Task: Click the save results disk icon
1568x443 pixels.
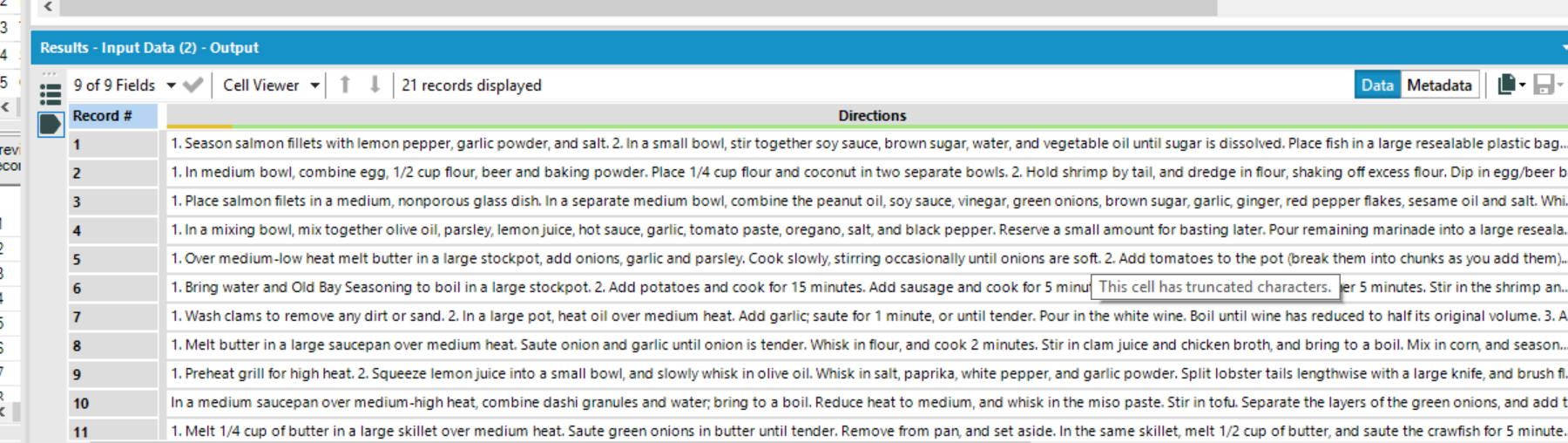Action: tap(1544, 85)
